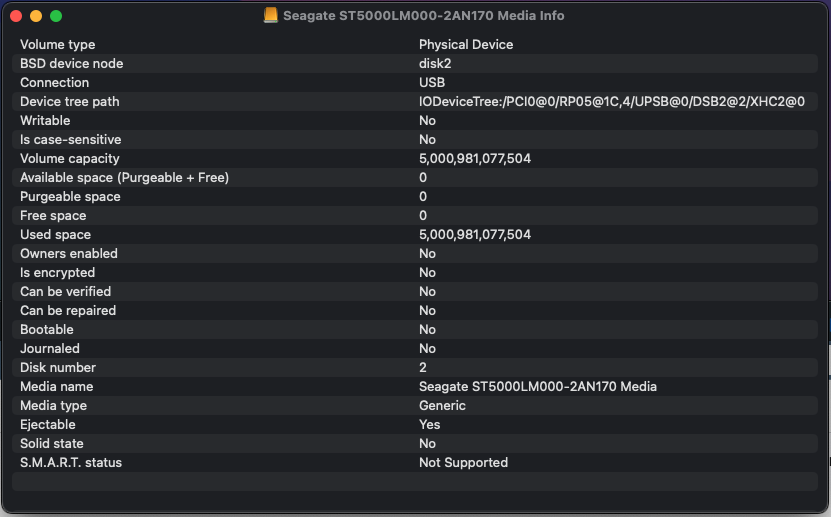This screenshot has height=517, width=831.
Task: Select the Device tree path value
Action: click(x=611, y=102)
